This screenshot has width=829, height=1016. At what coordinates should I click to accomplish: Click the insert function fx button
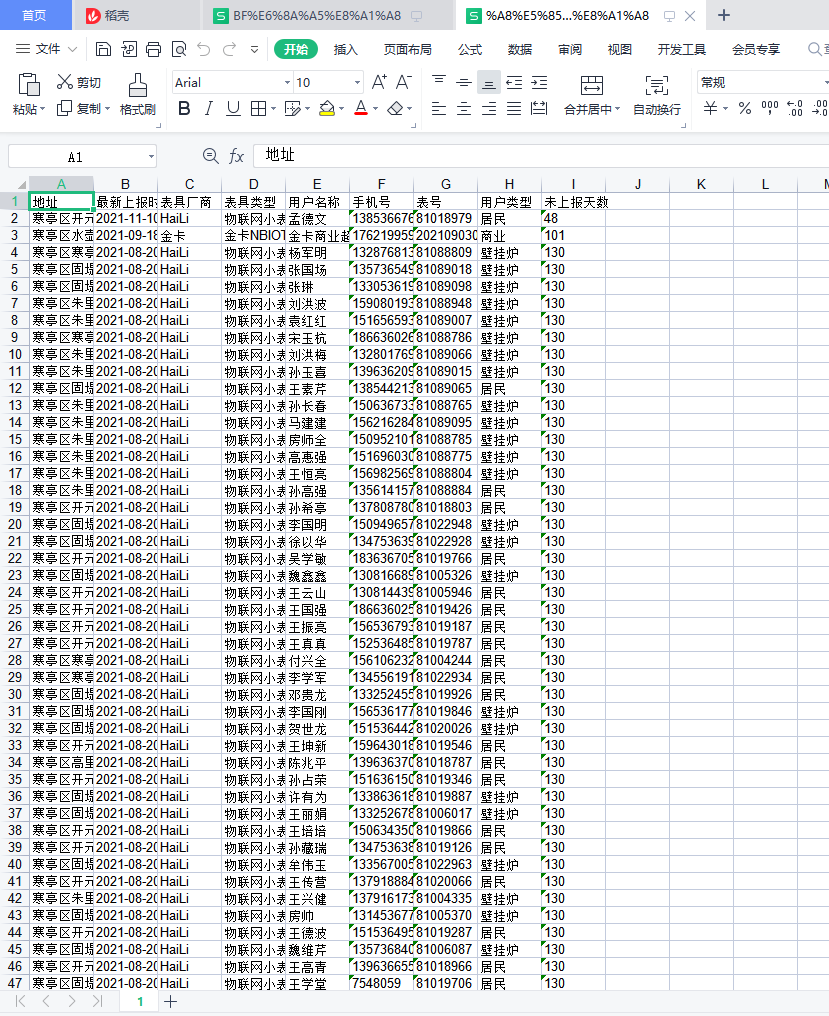tap(236, 156)
